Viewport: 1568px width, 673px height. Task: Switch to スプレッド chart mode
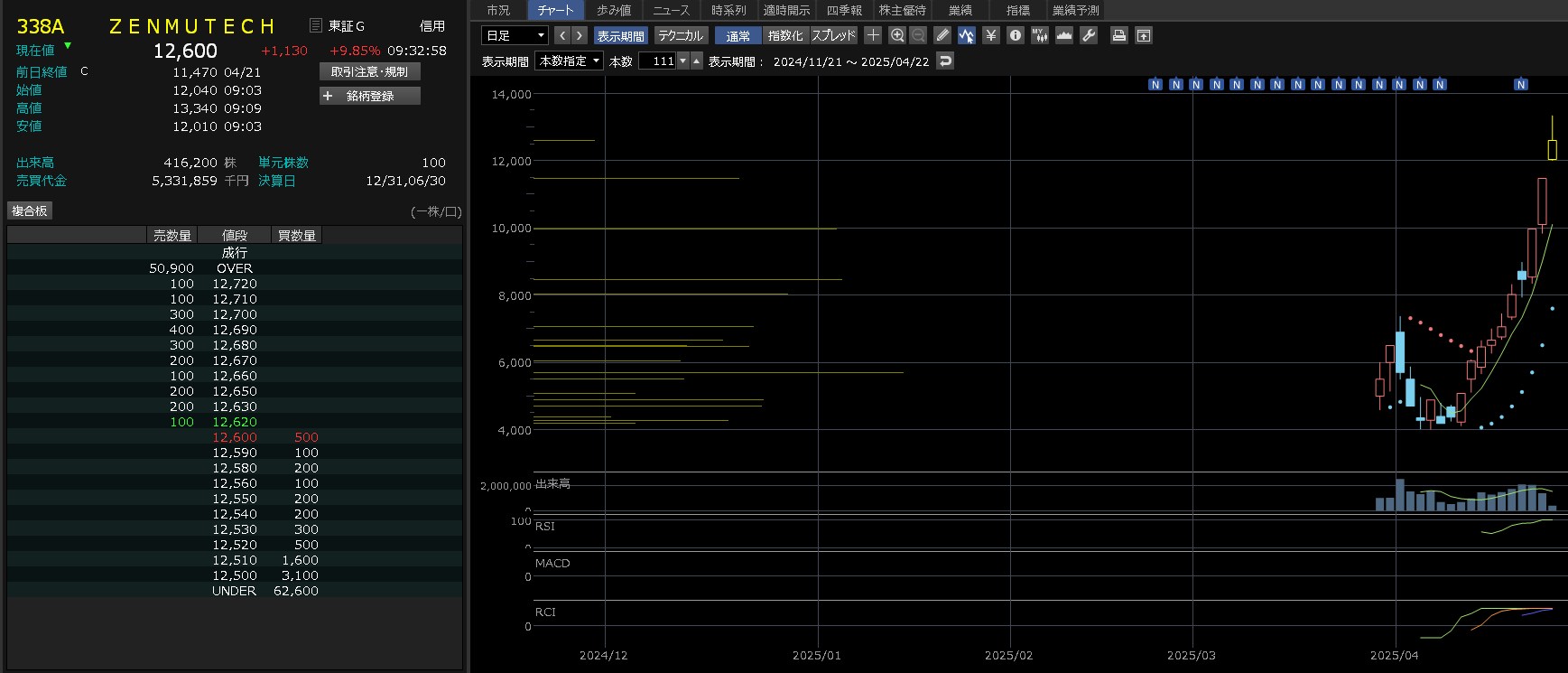click(x=833, y=36)
